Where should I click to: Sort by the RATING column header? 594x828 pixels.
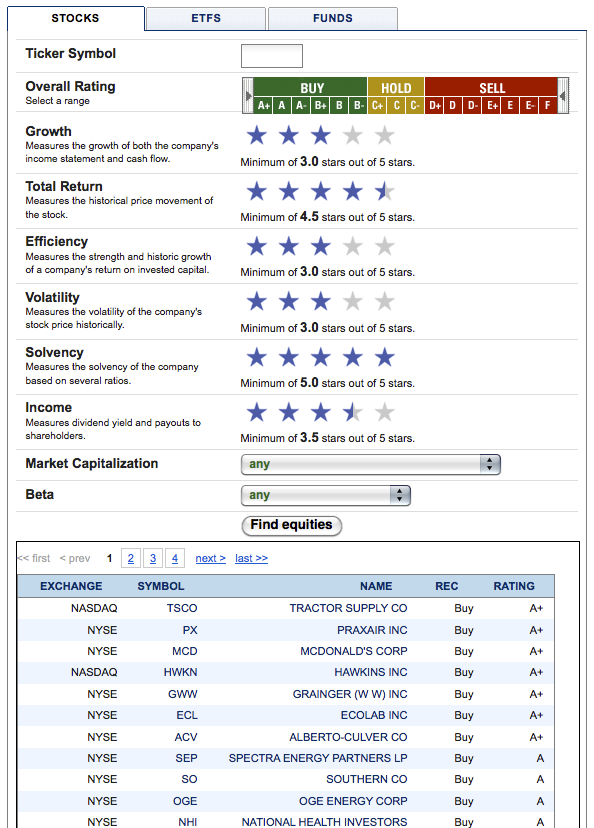pos(514,586)
